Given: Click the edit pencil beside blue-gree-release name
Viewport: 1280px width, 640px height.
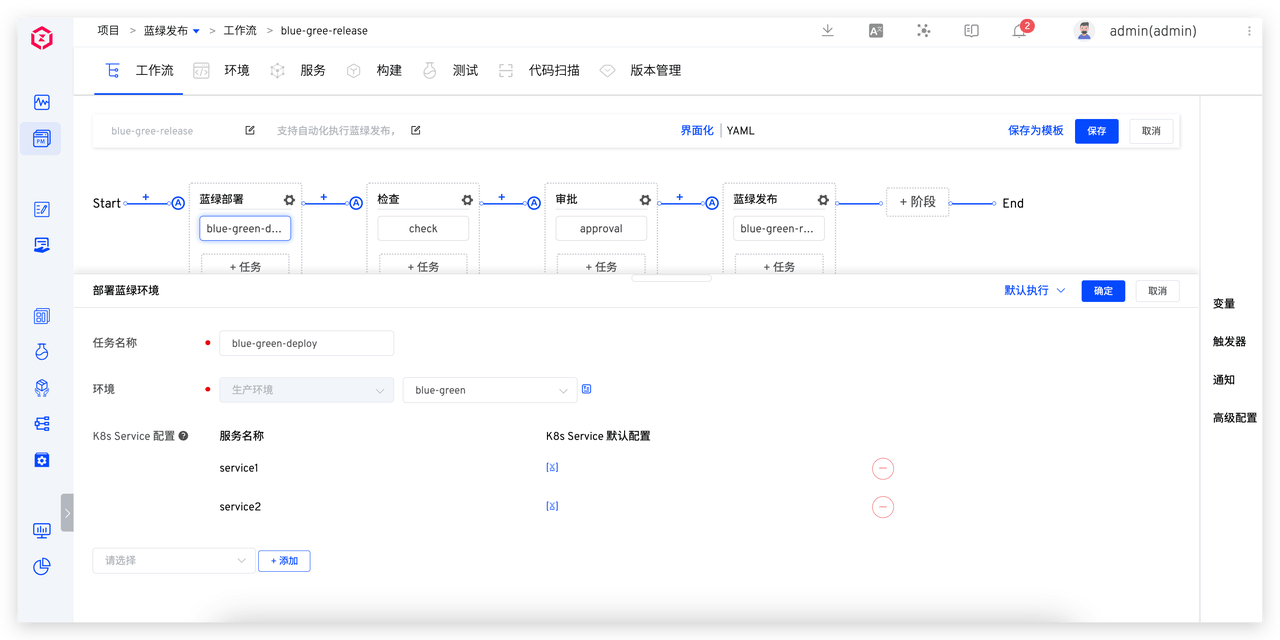Looking at the screenshot, I should click(248, 130).
